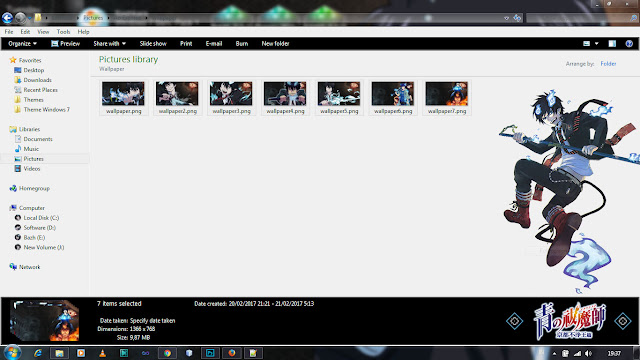Viewport: 640px width, 360px height.
Task: Click the network signal tray icon
Action: 577,353
